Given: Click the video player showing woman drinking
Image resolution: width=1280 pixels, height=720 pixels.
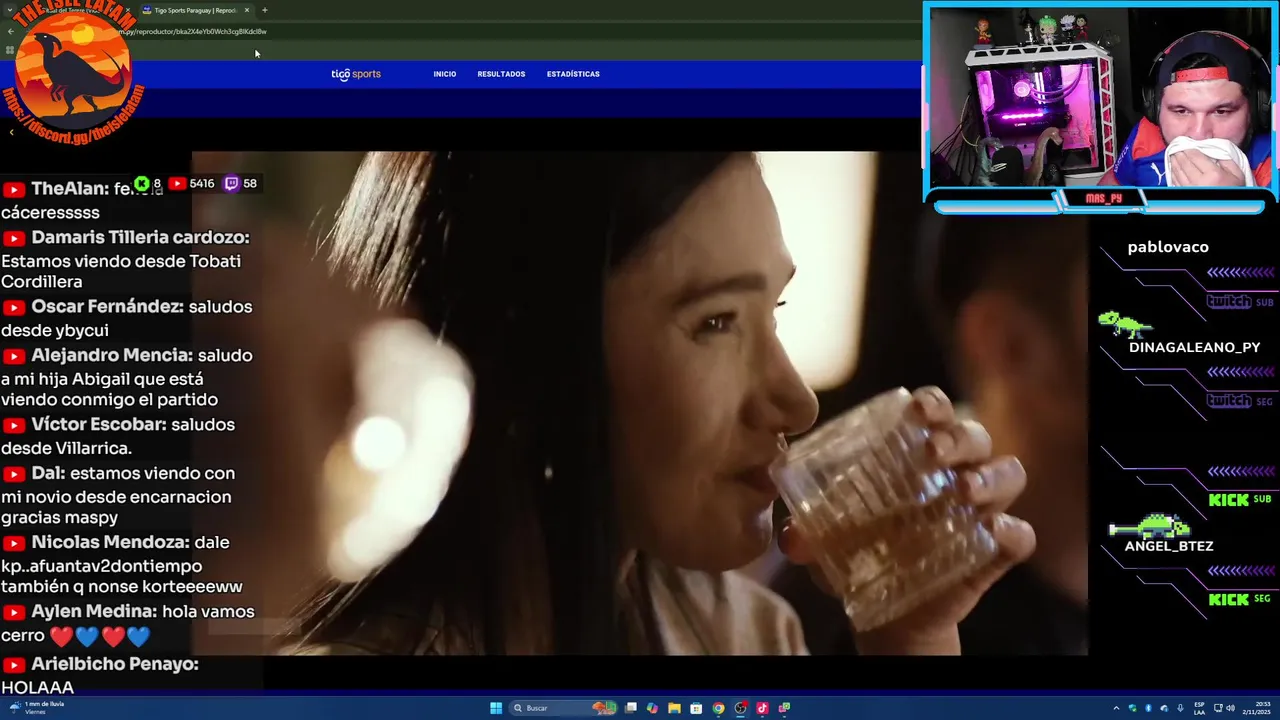Looking at the screenshot, I should pyautogui.click(x=639, y=403).
